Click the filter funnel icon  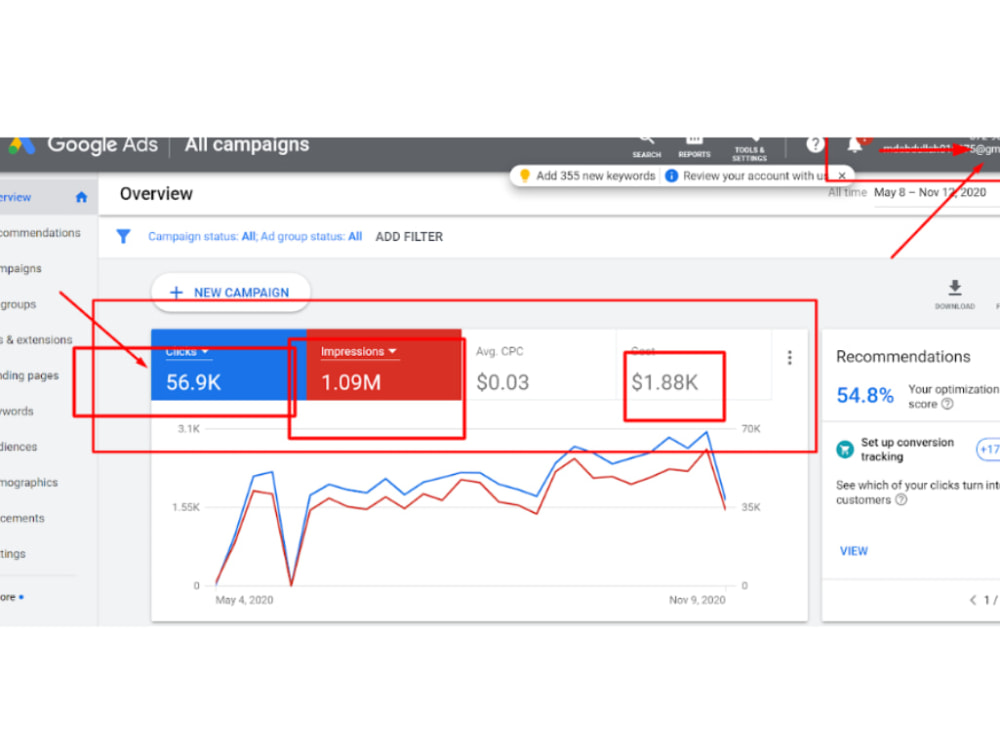(123, 237)
